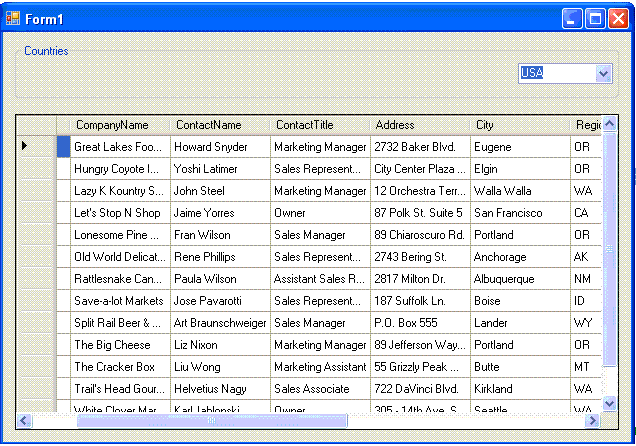Image resolution: width=636 pixels, height=446 pixels.
Task: Click the horizontal scrollbar left arrow
Action: coord(24,420)
